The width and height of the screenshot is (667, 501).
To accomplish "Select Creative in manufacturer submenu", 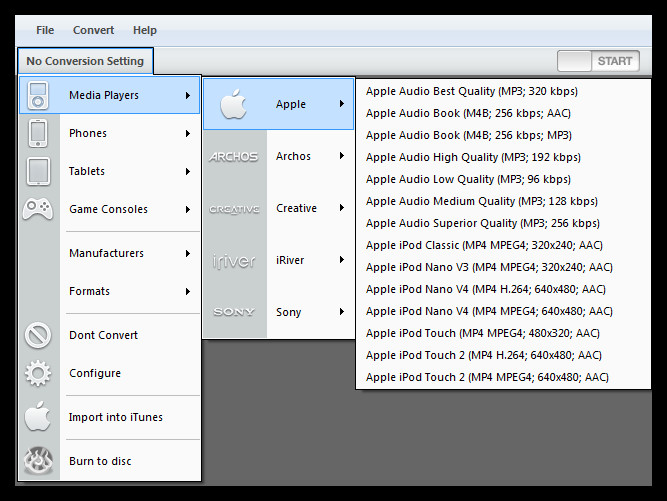I will [x=279, y=208].
